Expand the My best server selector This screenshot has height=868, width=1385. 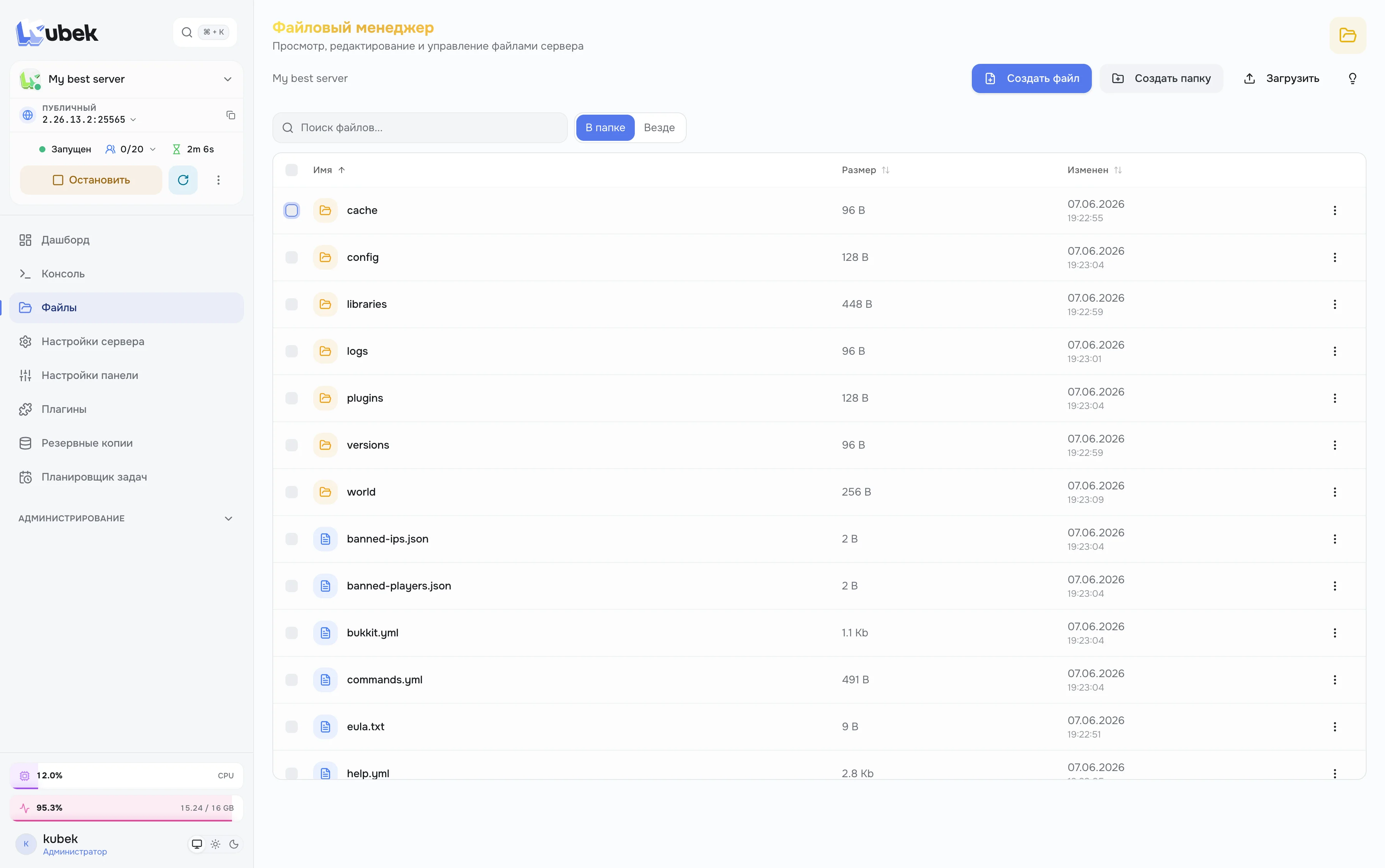126,79
